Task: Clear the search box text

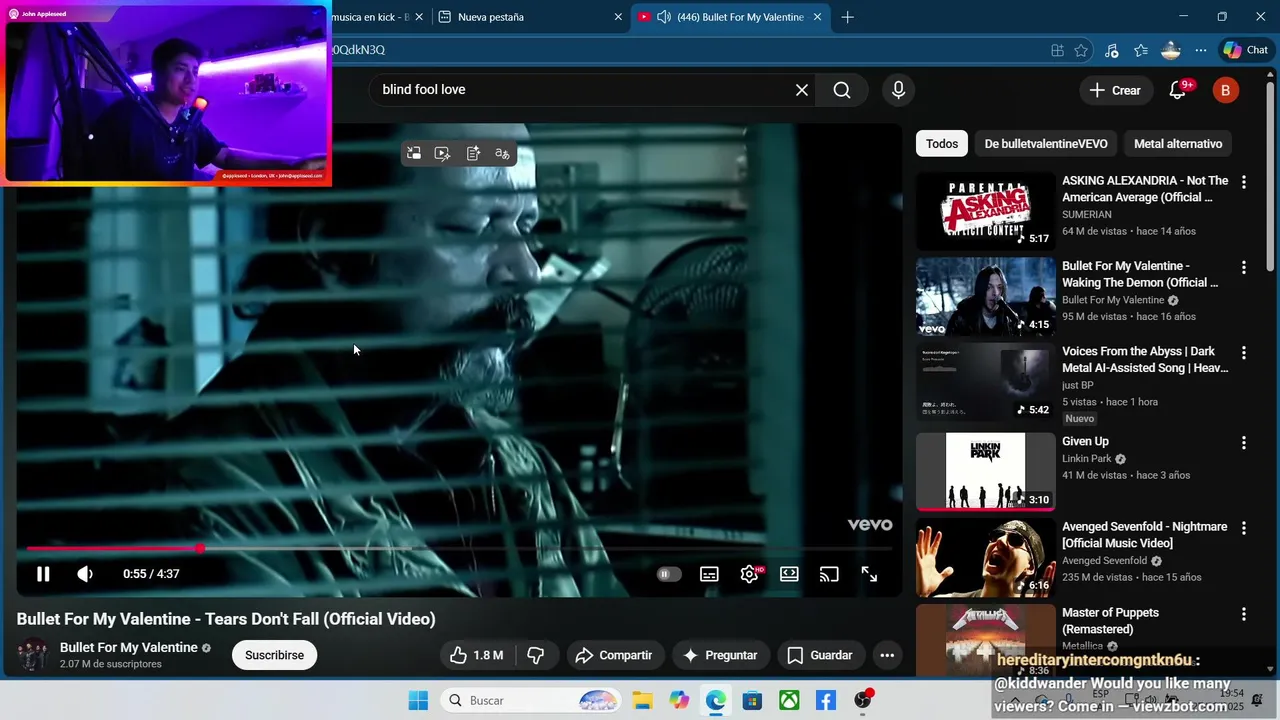Action: pyautogui.click(x=802, y=90)
